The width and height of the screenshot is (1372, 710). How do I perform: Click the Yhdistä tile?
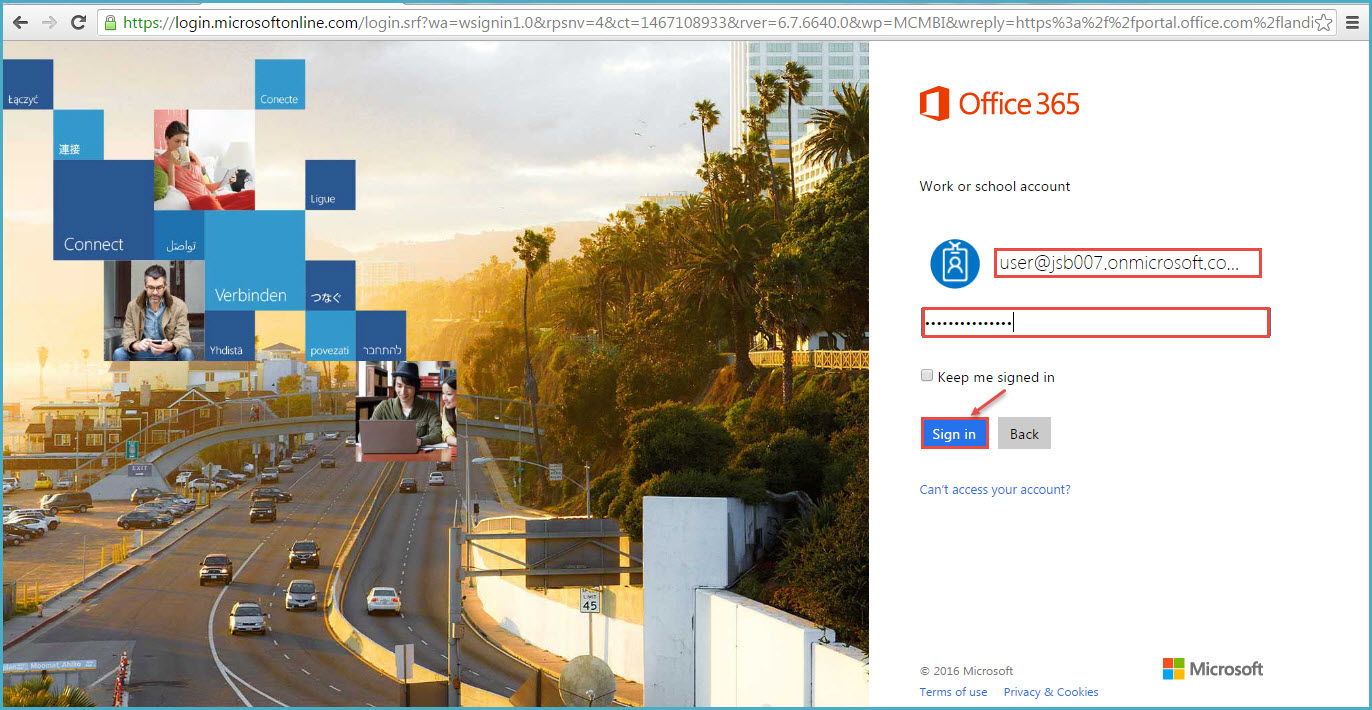(229, 336)
